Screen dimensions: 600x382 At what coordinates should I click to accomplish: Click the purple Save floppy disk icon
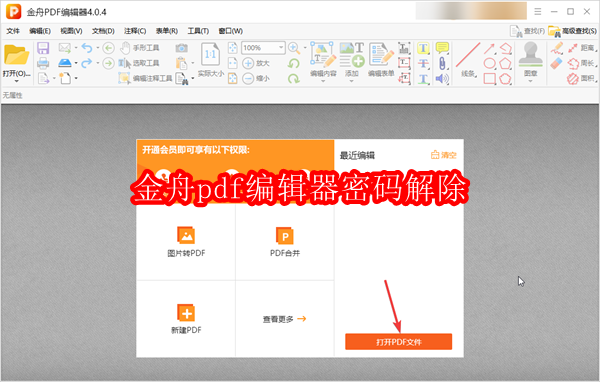[x=43, y=48]
